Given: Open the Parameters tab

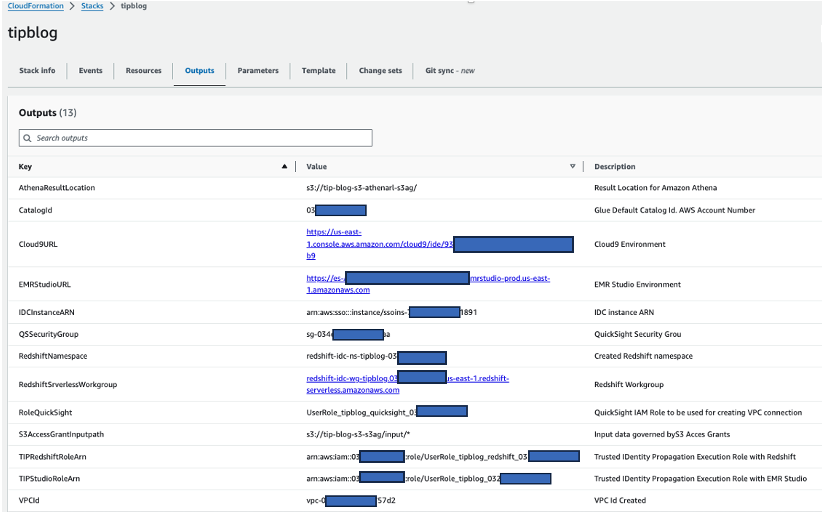Looking at the screenshot, I should (x=258, y=70).
